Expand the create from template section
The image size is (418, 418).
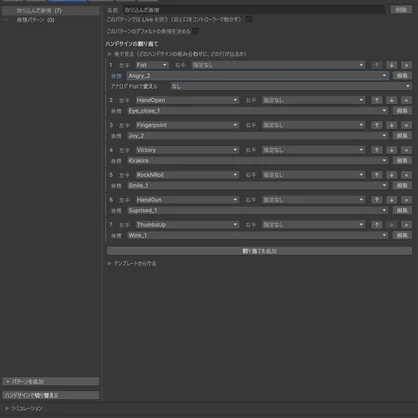pyautogui.click(x=109, y=264)
